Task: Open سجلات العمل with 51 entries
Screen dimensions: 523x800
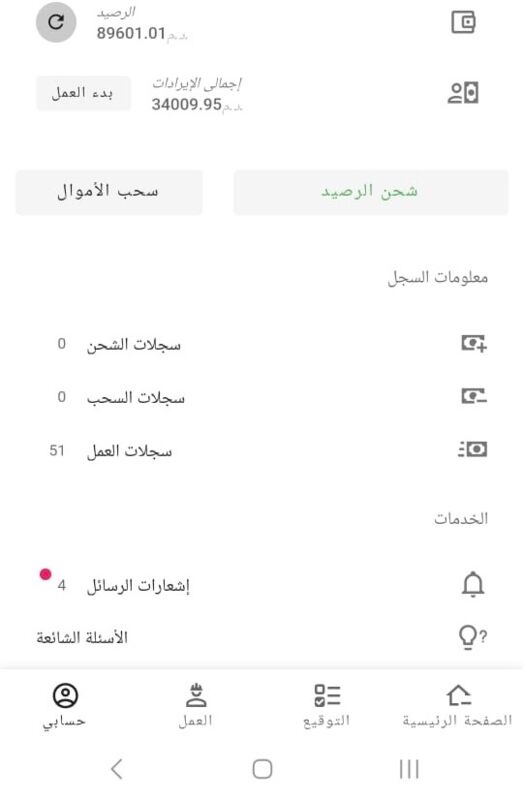Action: click(261, 451)
